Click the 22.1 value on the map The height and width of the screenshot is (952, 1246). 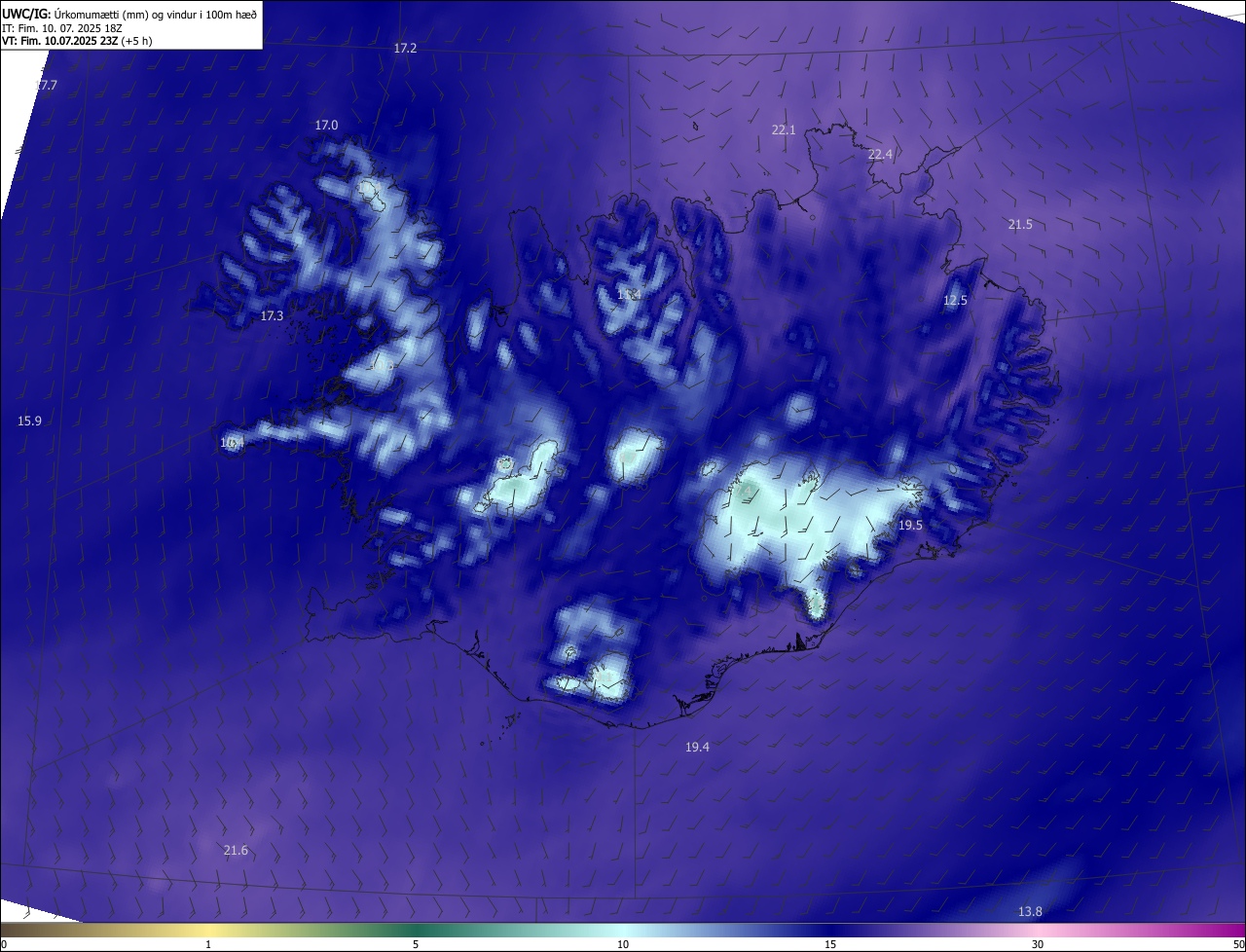click(784, 129)
